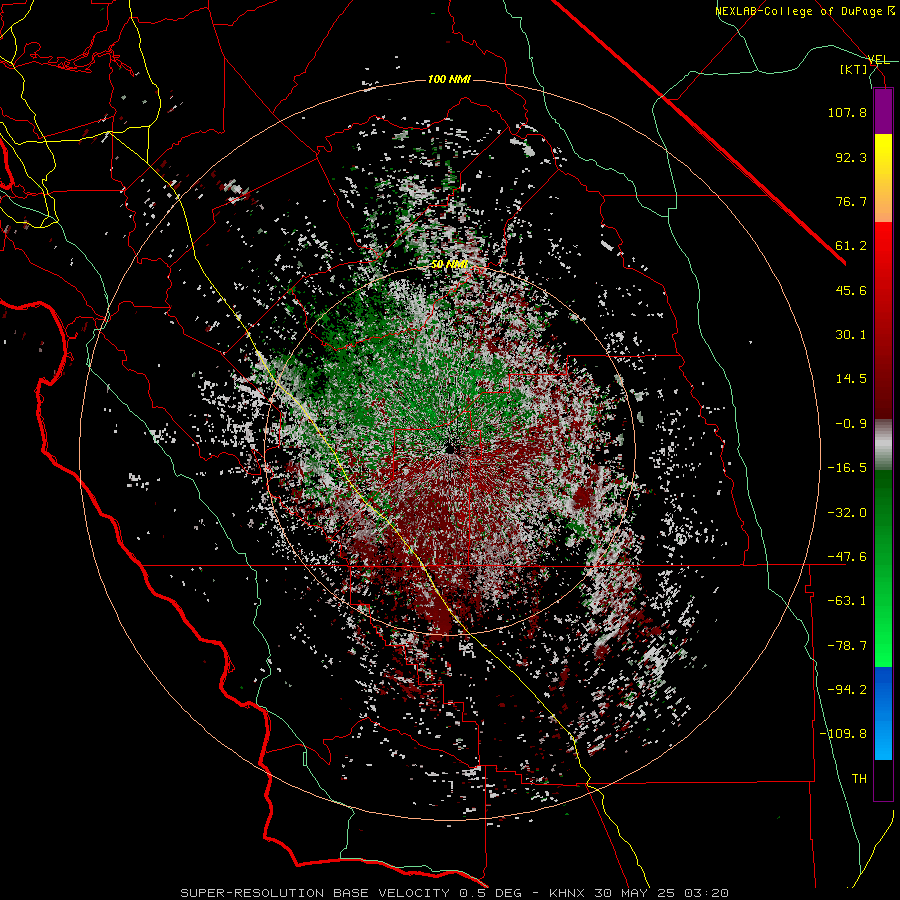Click the -94.2 legend value

[847, 690]
